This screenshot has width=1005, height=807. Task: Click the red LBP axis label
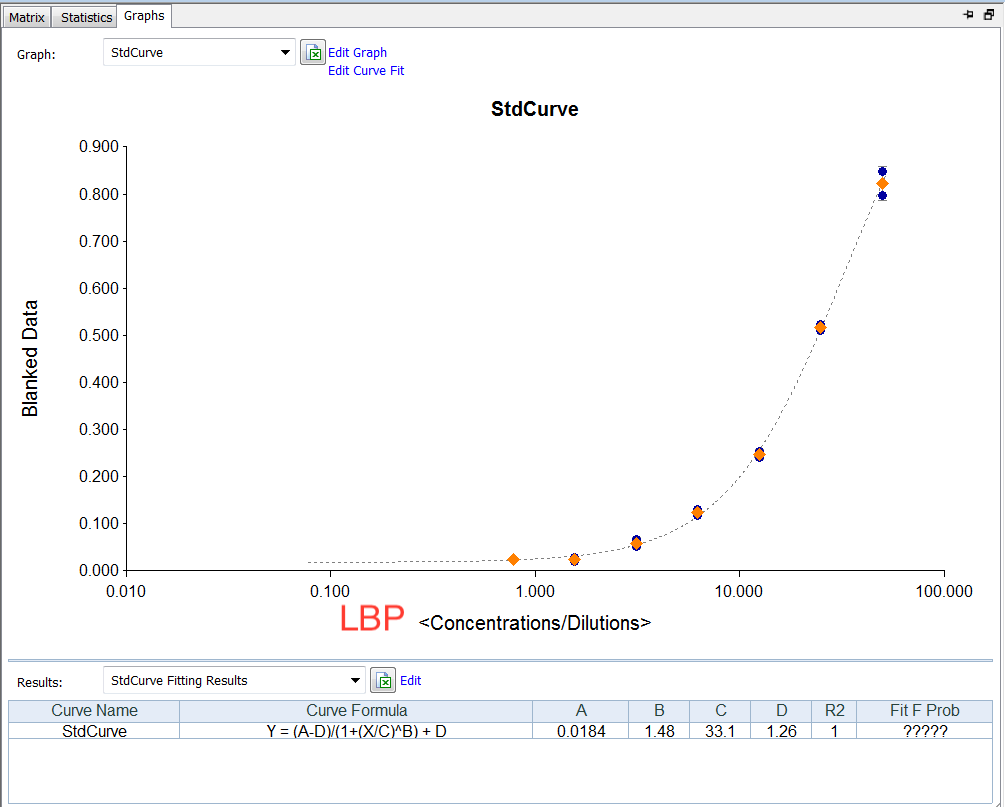click(x=372, y=619)
